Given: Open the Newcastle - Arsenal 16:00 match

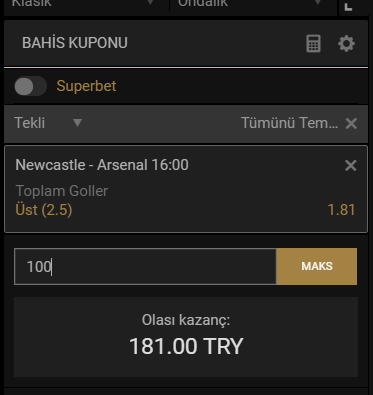Looking at the screenshot, I should (x=102, y=165).
